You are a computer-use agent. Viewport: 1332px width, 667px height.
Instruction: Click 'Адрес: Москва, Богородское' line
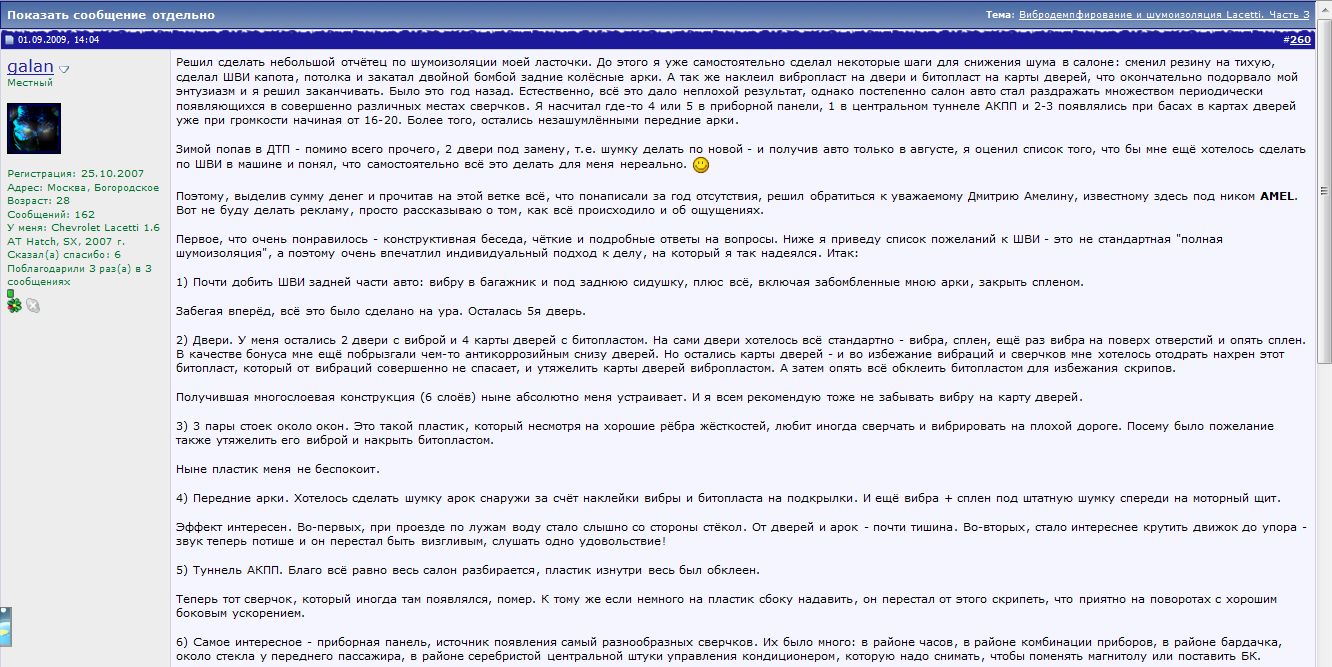point(83,187)
